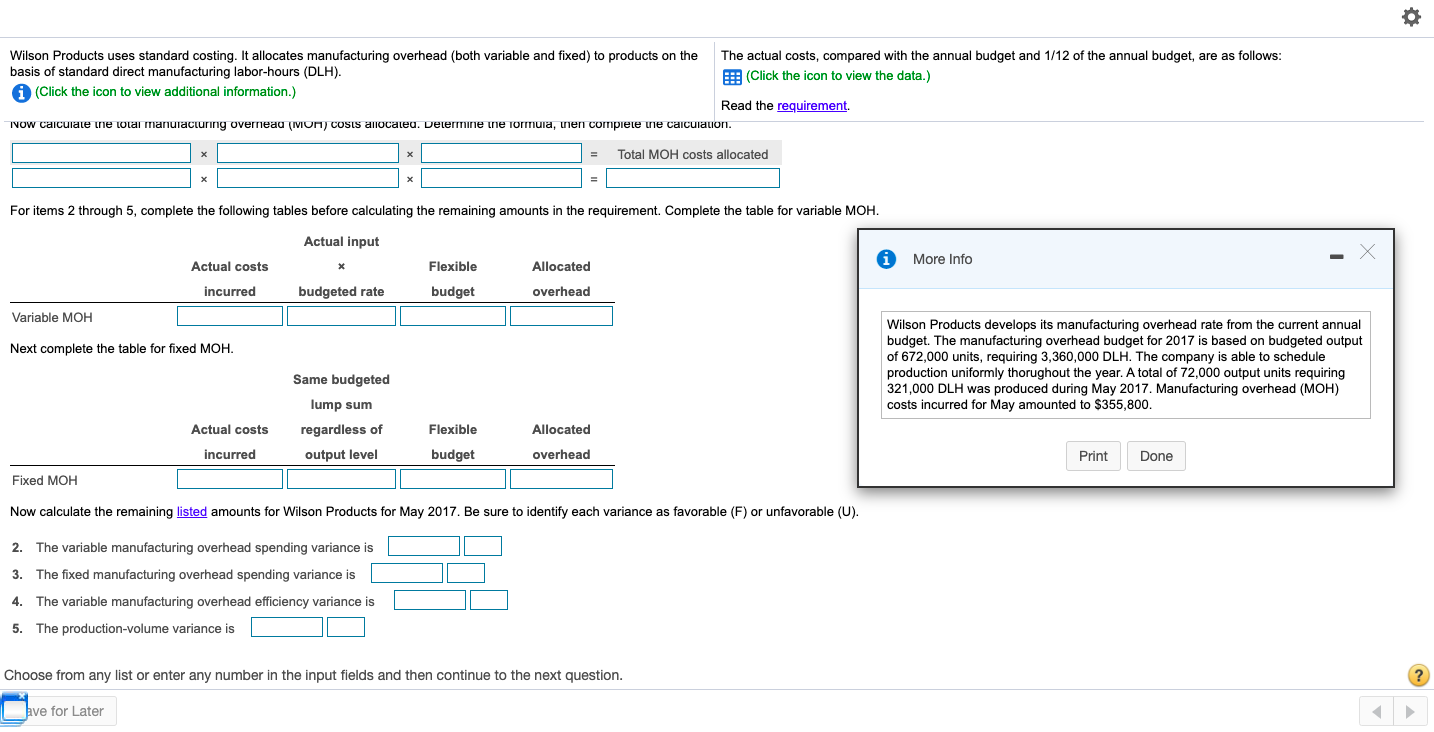This screenshot has height=732, width=1434.
Task: Minimize the More Info dialog
Action: (x=1336, y=259)
